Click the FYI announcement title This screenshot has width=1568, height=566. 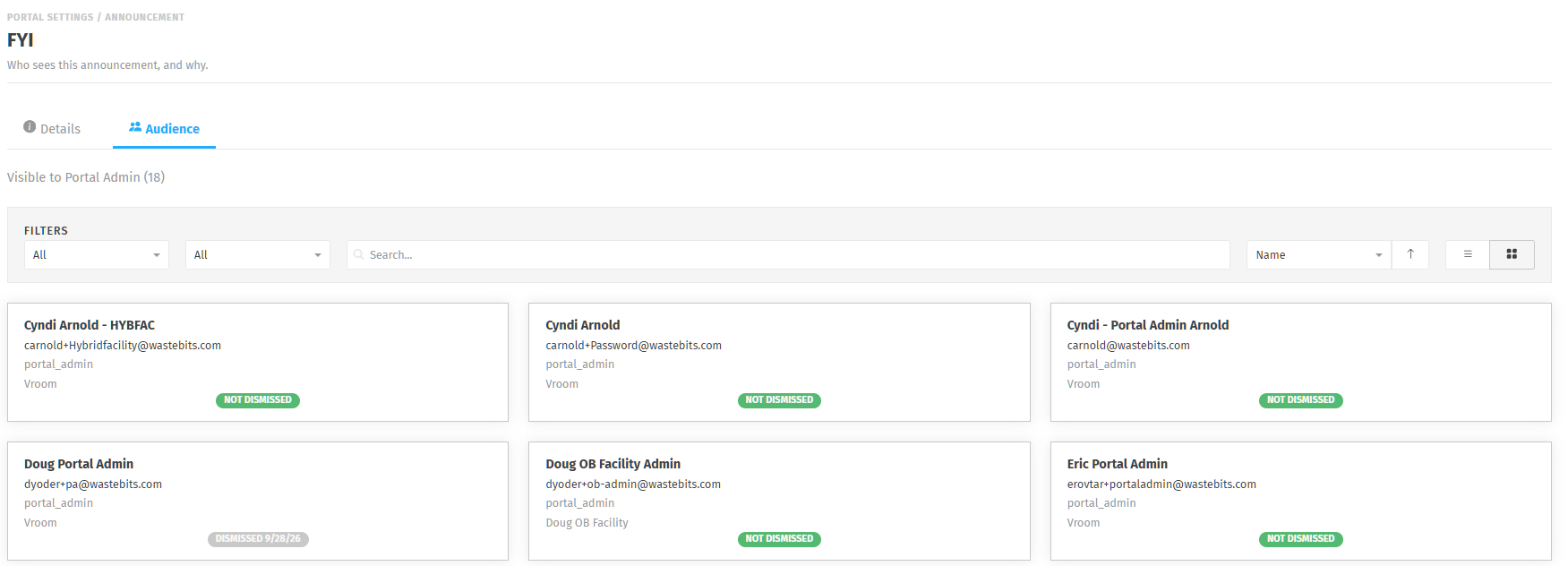21,40
